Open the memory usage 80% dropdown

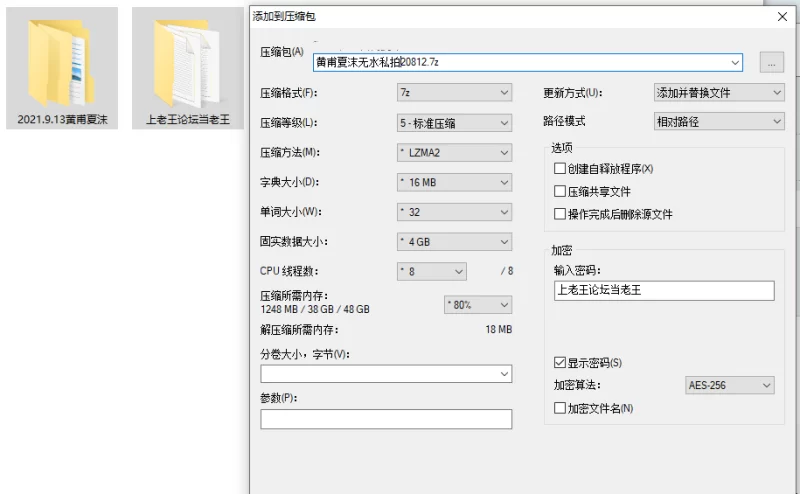pos(478,305)
